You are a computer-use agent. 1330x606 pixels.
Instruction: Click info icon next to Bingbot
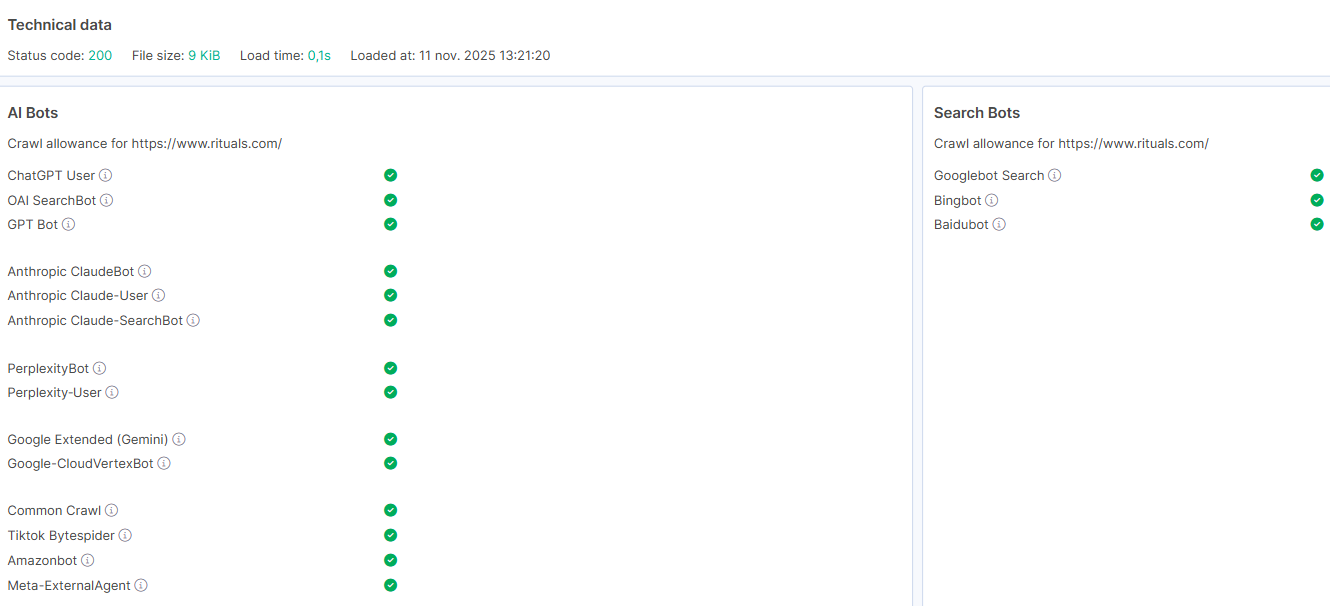pyautogui.click(x=992, y=201)
